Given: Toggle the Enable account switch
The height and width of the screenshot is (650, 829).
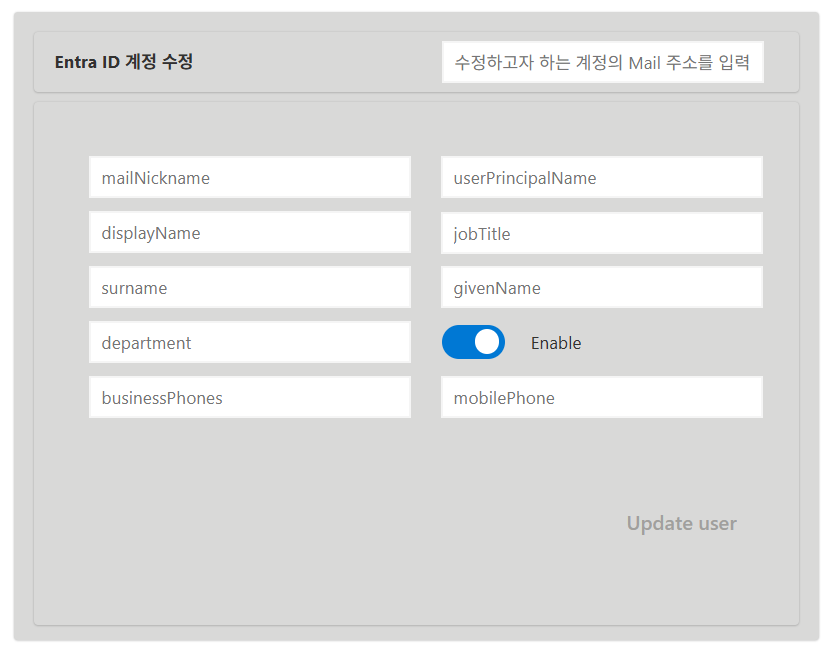Looking at the screenshot, I should click(473, 342).
